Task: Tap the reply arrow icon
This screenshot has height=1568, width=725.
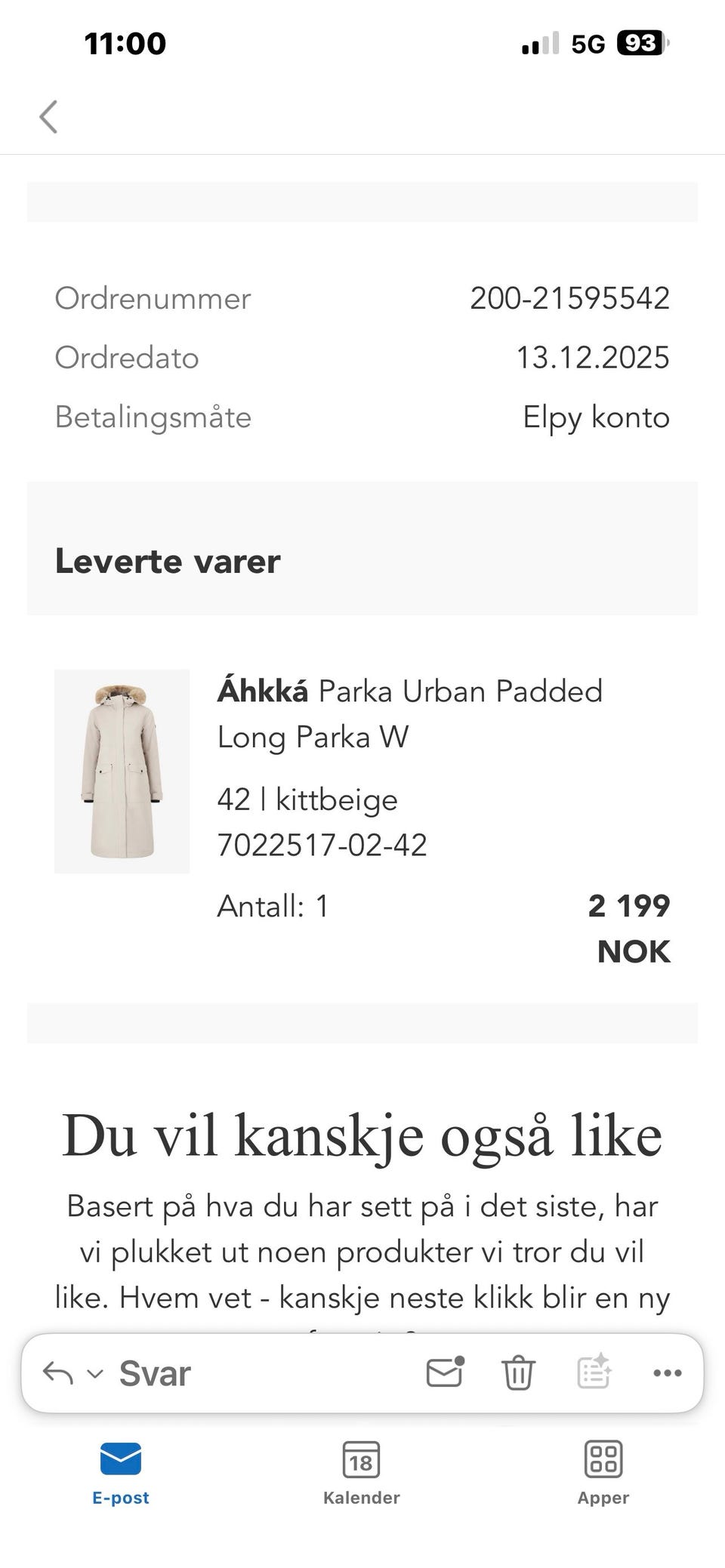Action: pos(58,1372)
